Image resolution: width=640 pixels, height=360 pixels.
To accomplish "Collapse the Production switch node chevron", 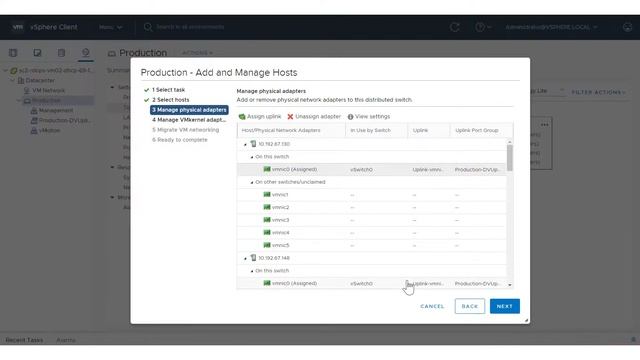I will point(19,100).
